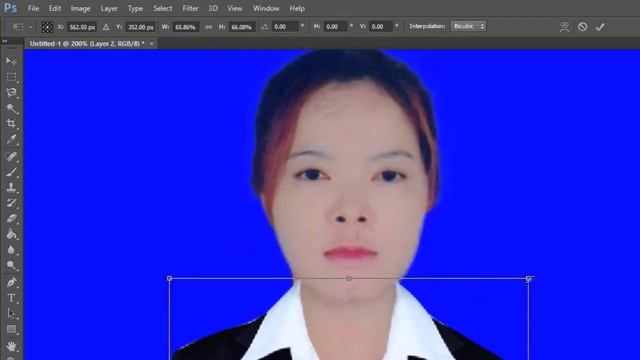640x360 pixels.
Task: Open the Layer menu
Action: pos(109,8)
